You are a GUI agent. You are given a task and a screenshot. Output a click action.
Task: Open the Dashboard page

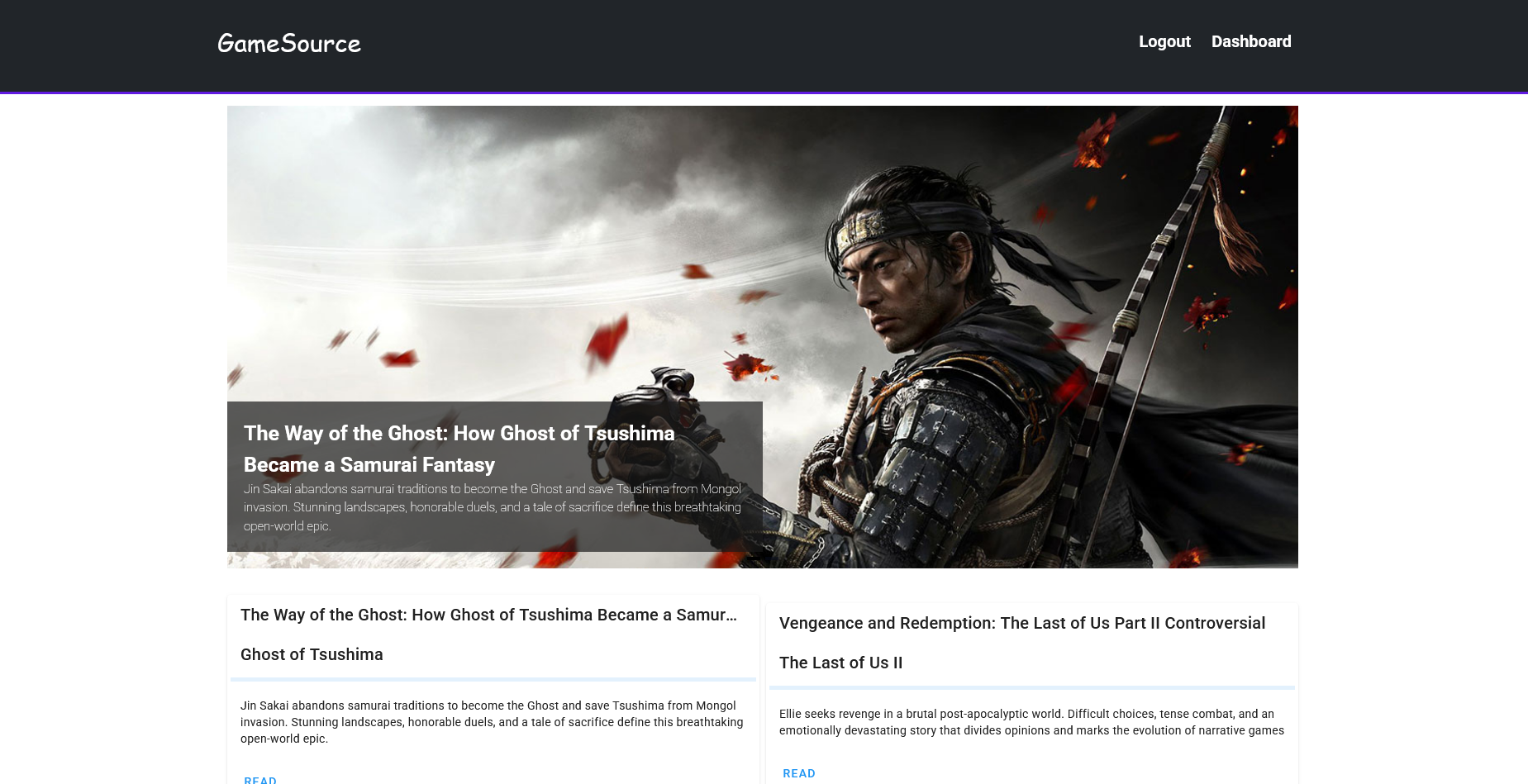1250,41
